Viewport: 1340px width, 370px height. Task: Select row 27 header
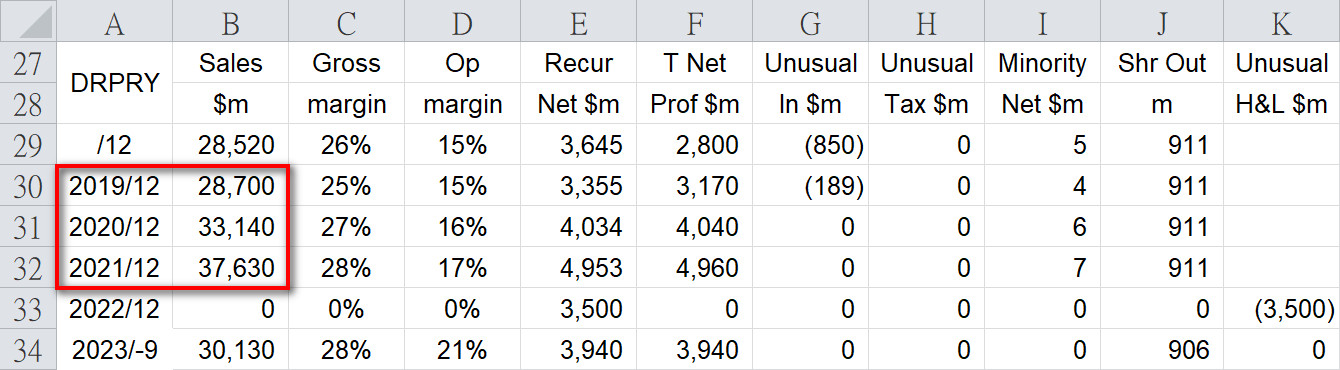click(28, 62)
